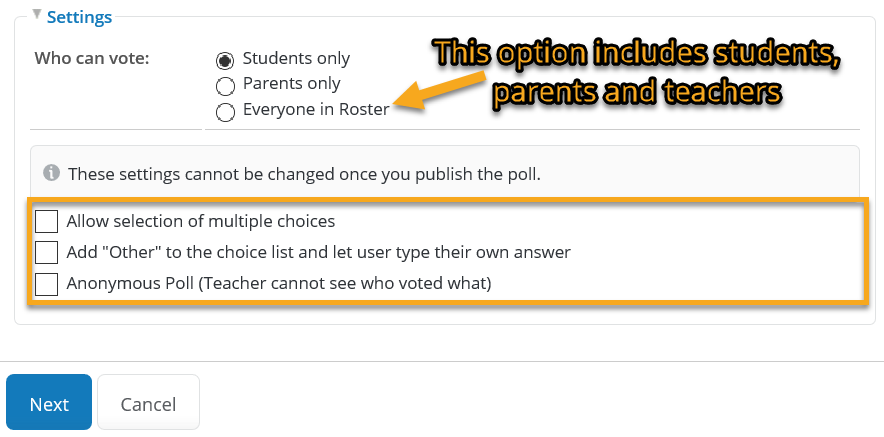This screenshot has width=884, height=437.
Task: Collapse the Settings section triangle
Action: [x=37, y=14]
